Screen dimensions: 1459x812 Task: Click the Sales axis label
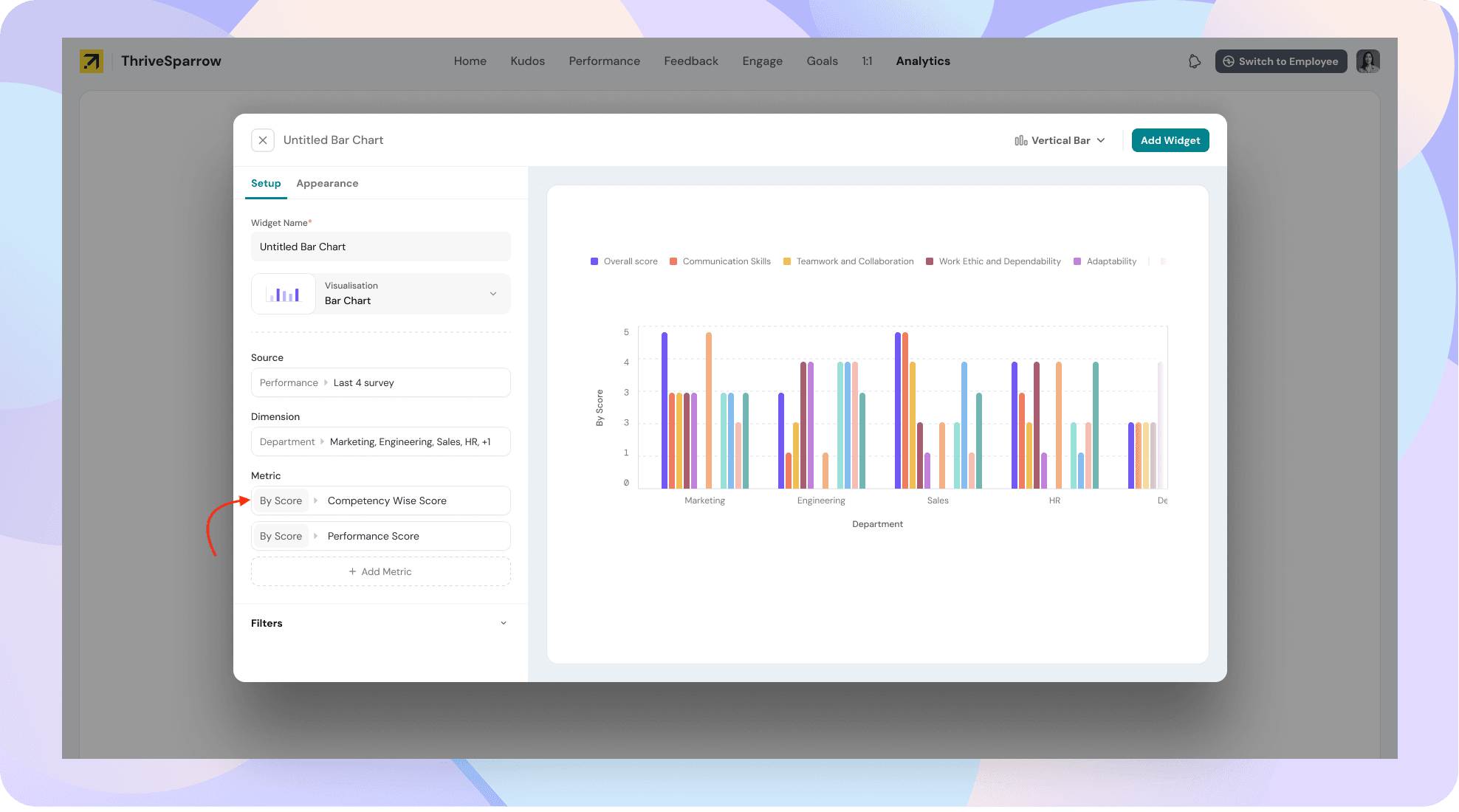click(x=938, y=500)
